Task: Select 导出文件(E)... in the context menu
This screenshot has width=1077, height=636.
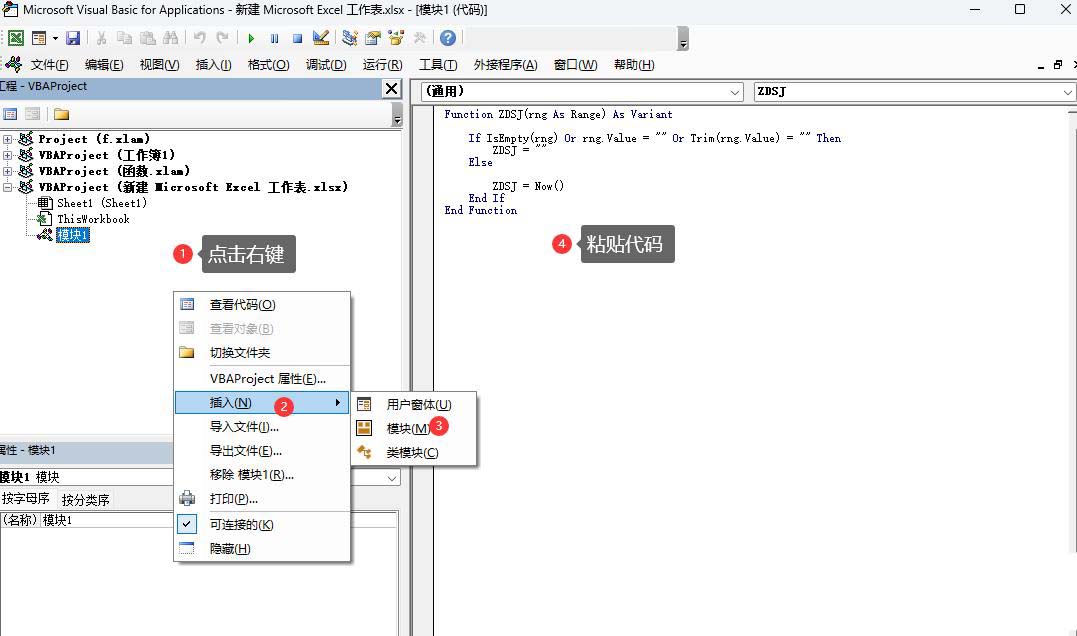Action: (x=245, y=451)
